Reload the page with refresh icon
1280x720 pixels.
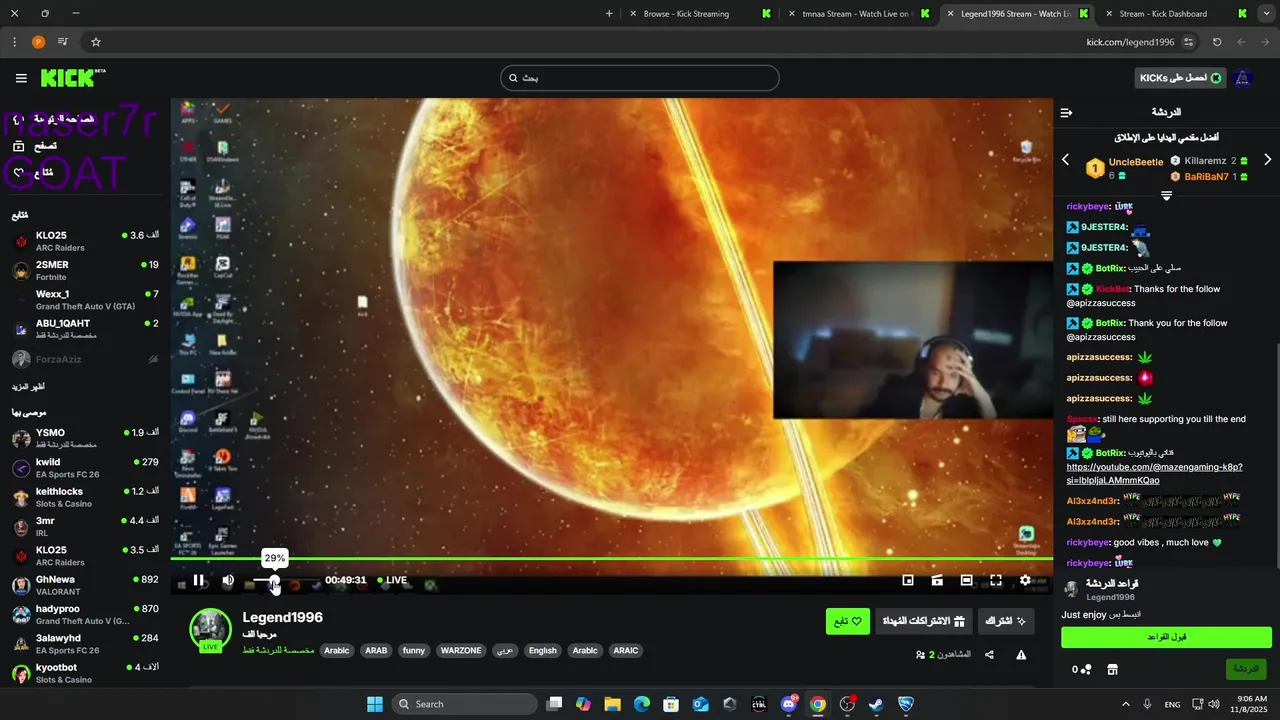(x=1217, y=42)
